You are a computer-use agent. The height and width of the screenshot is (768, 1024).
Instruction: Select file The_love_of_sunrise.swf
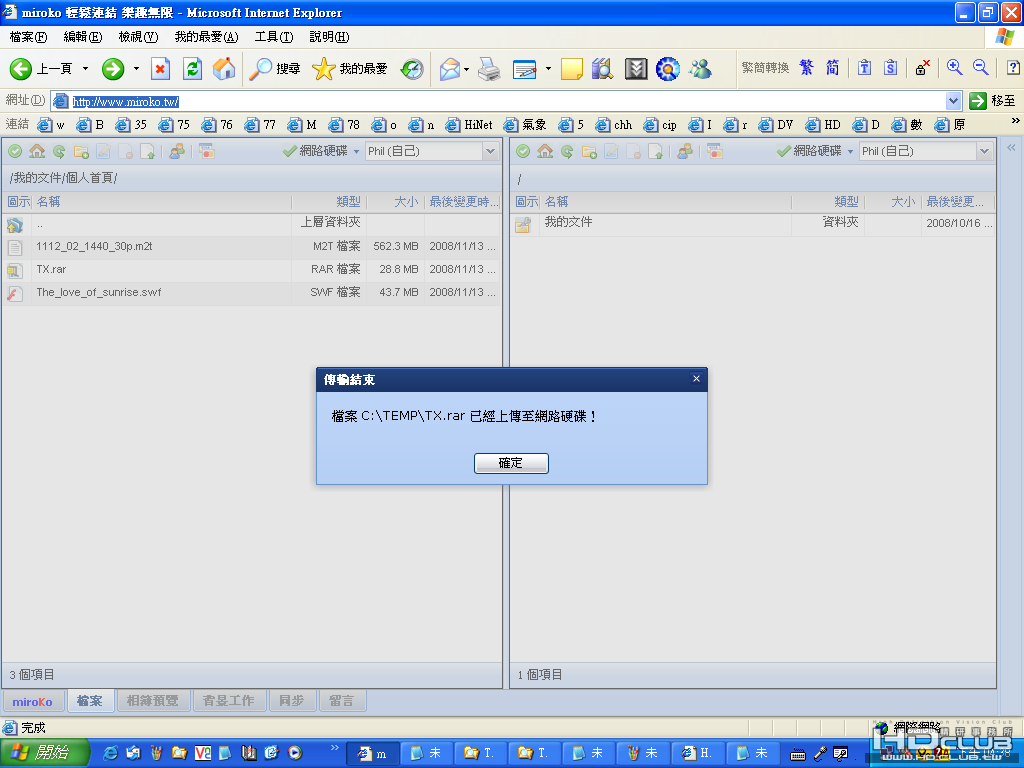pos(251,293)
